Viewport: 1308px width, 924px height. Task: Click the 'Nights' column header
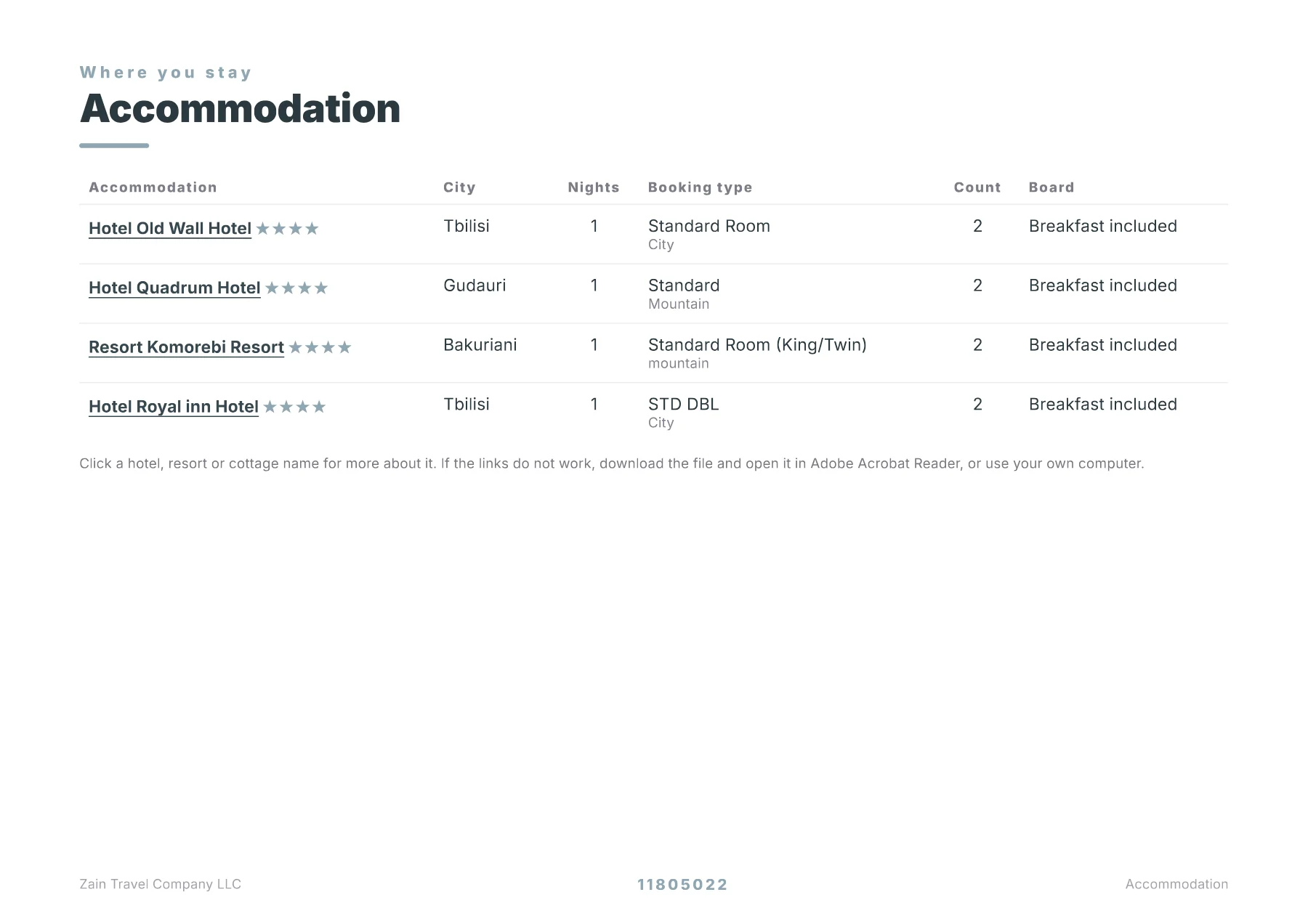[594, 187]
